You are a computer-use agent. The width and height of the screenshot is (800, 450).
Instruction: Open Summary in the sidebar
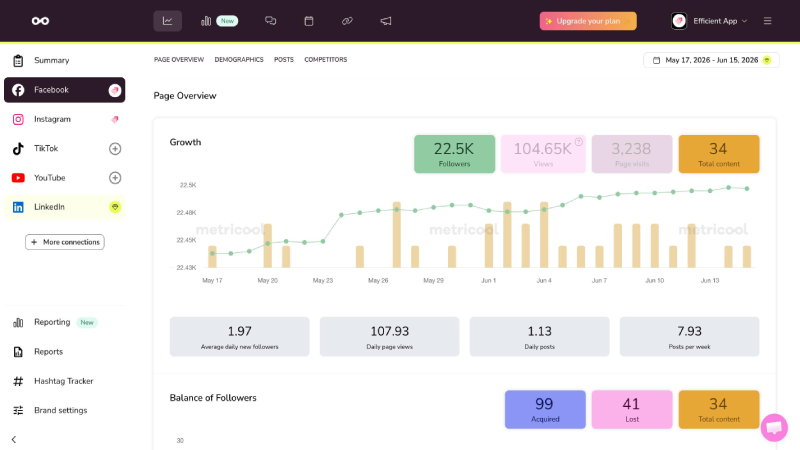(x=64, y=60)
